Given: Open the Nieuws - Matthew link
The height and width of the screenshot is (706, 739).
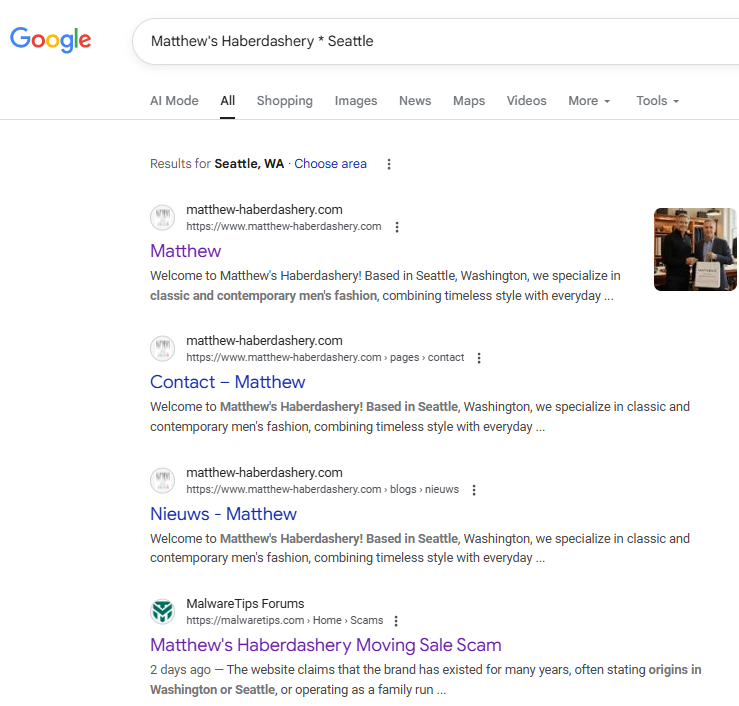Looking at the screenshot, I should (x=223, y=514).
